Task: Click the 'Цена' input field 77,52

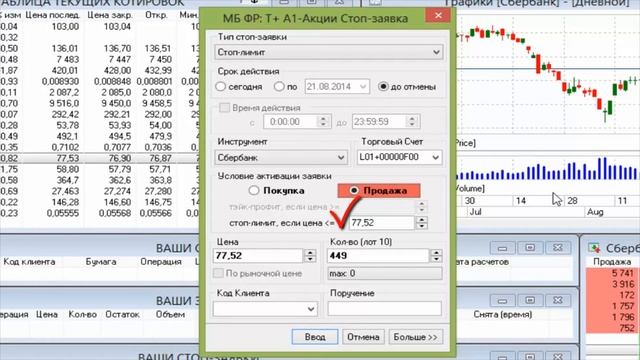Action: point(258,256)
